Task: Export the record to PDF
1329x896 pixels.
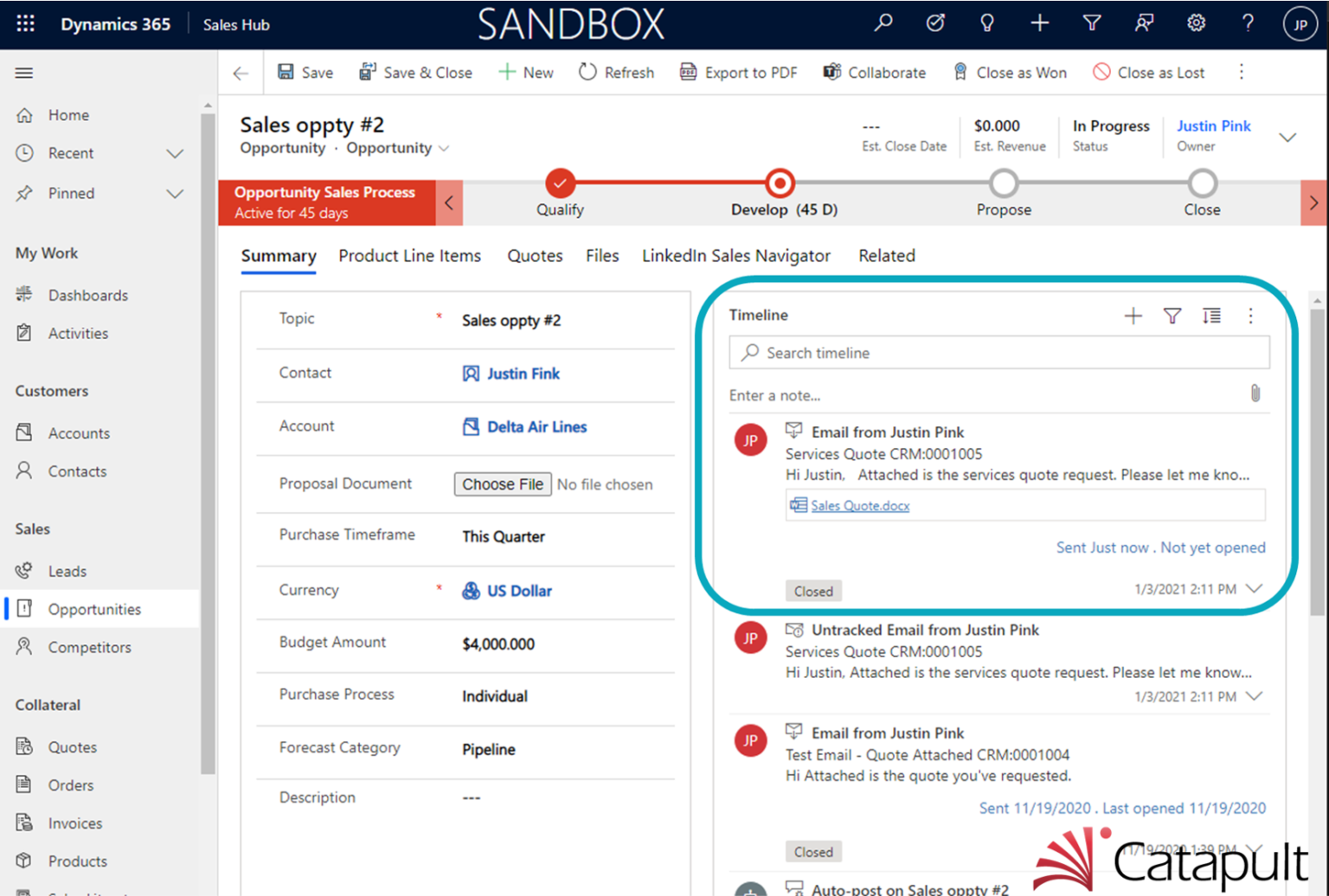Action: click(738, 73)
